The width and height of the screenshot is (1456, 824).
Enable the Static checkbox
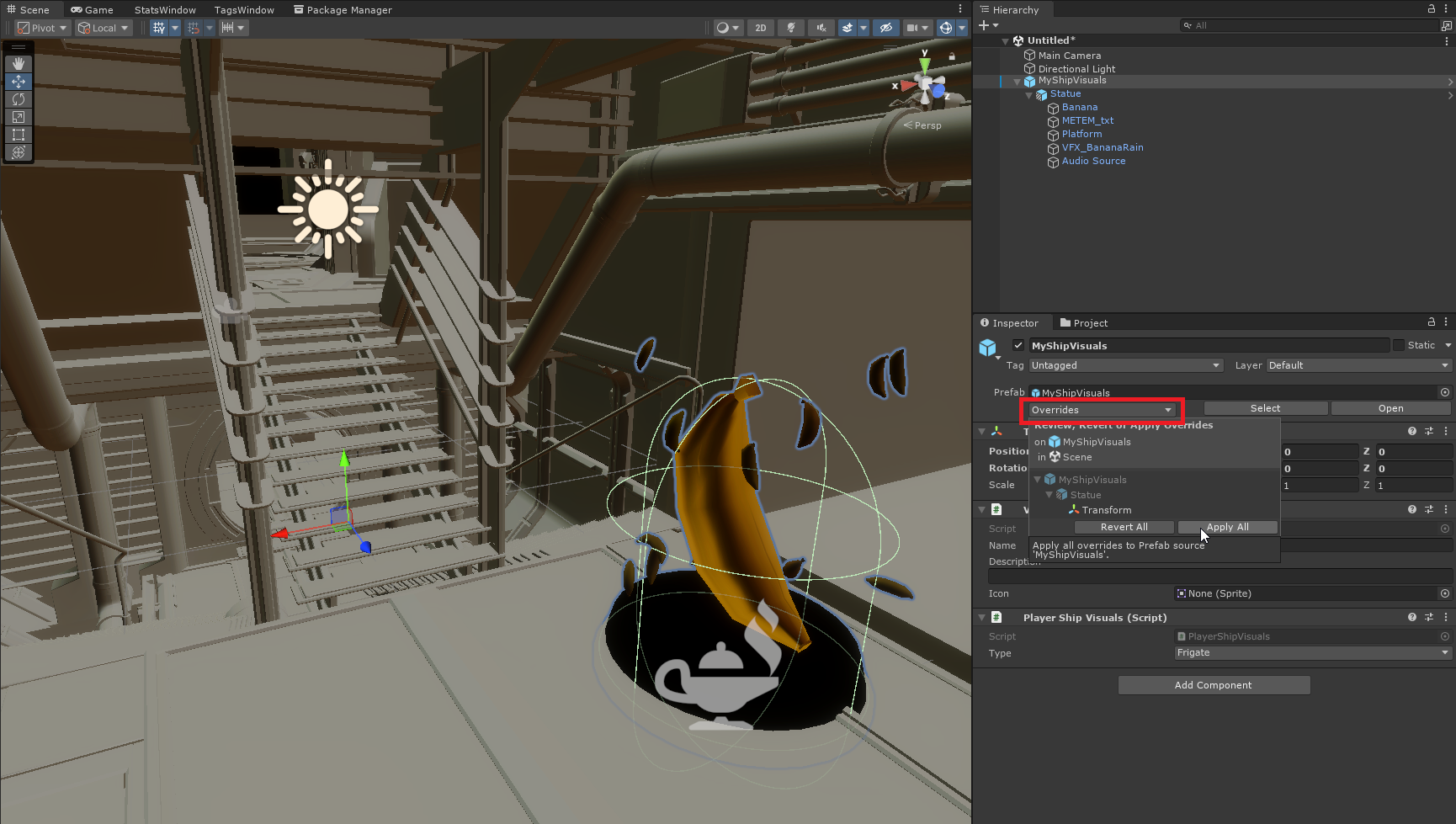coord(1399,345)
